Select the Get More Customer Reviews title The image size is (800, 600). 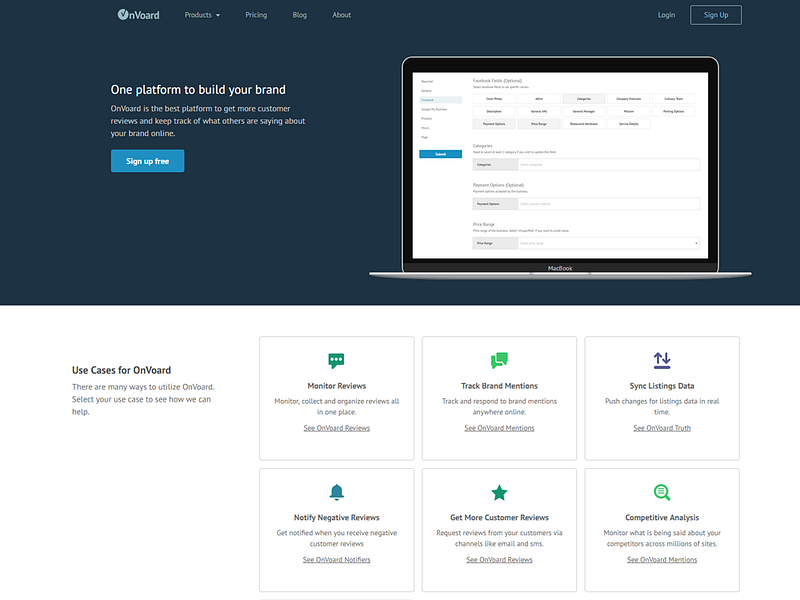tap(499, 517)
